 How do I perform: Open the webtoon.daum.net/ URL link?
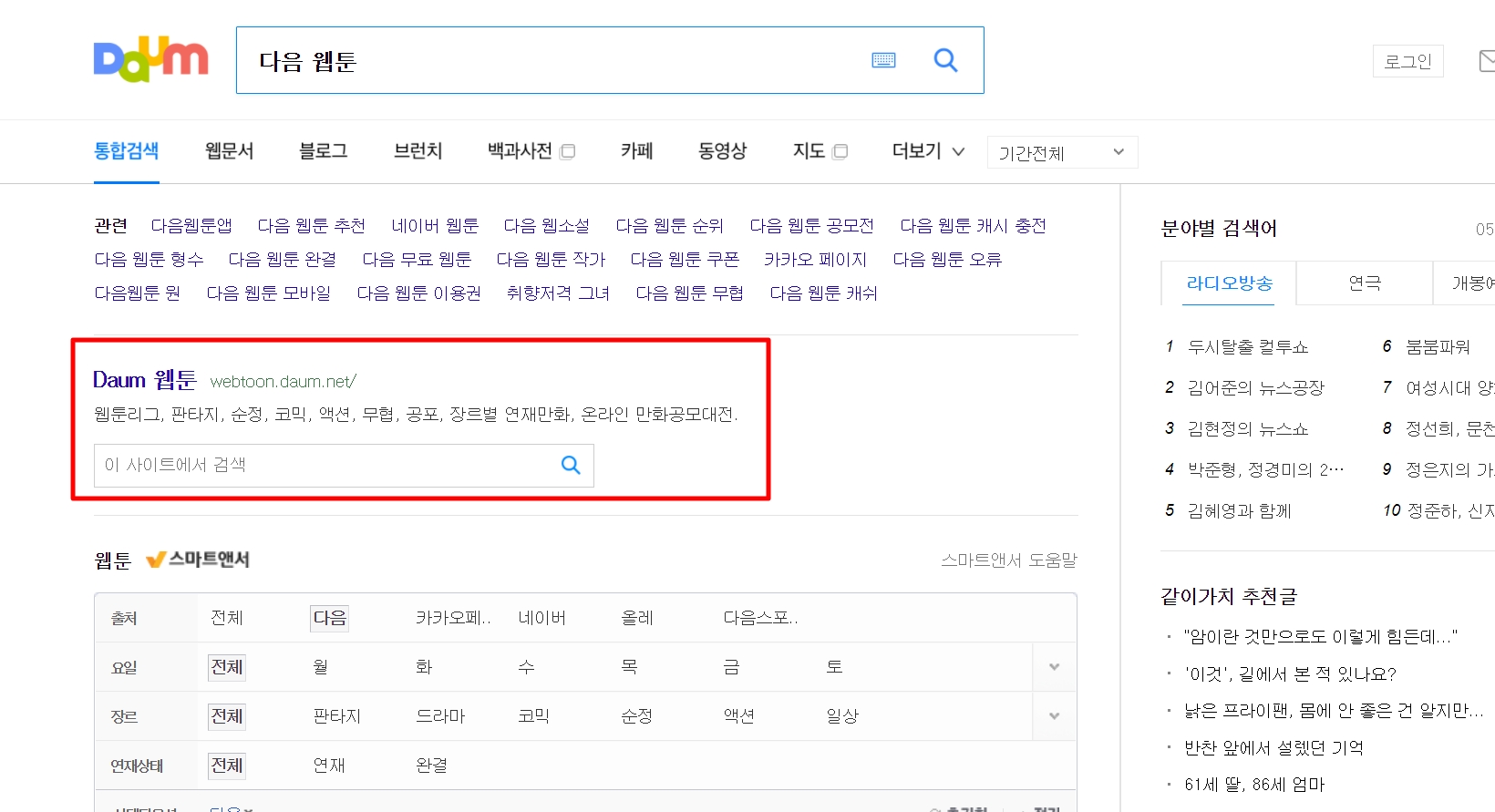tap(284, 382)
